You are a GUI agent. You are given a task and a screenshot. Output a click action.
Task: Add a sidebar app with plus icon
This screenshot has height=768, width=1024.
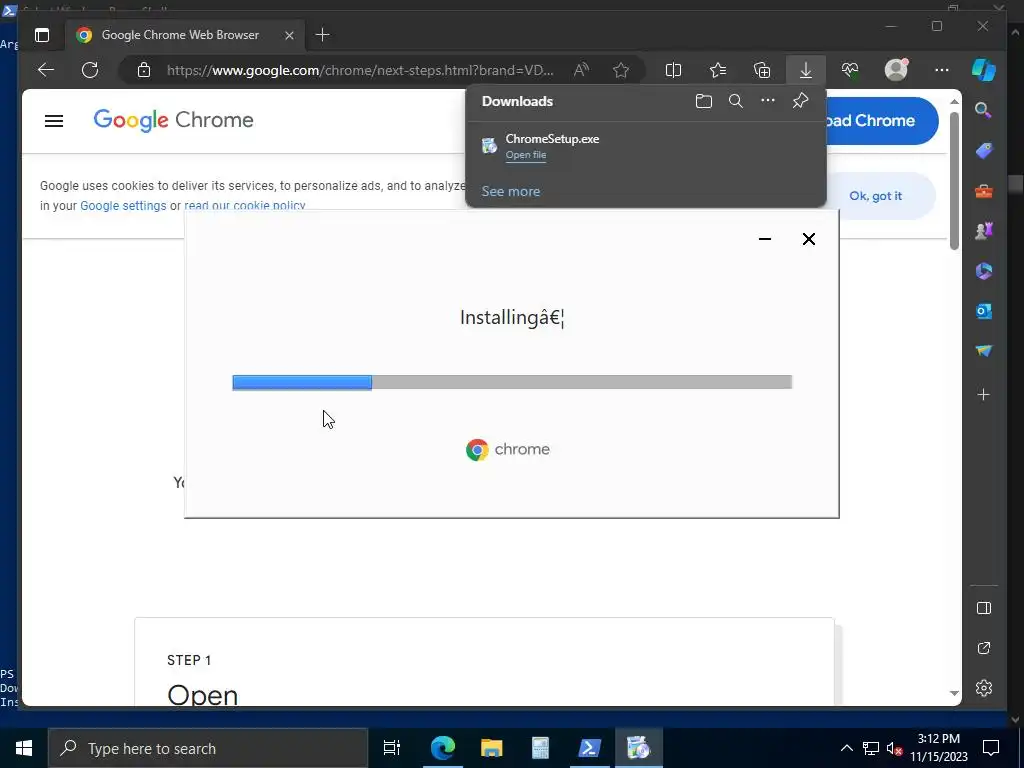tap(984, 394)
